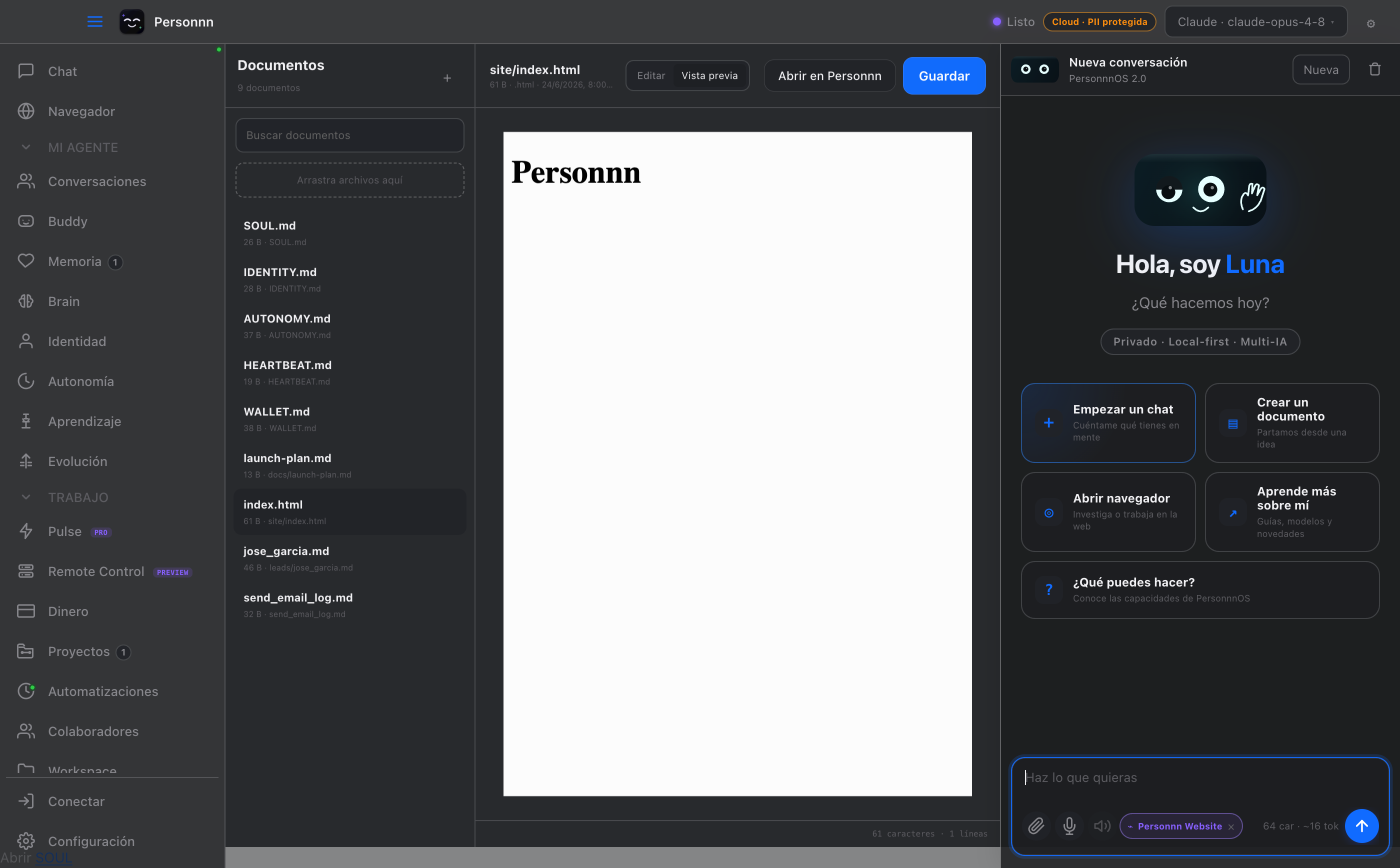Click Abrir en Personnn button

pyautogui.click(x=829, y=76)
